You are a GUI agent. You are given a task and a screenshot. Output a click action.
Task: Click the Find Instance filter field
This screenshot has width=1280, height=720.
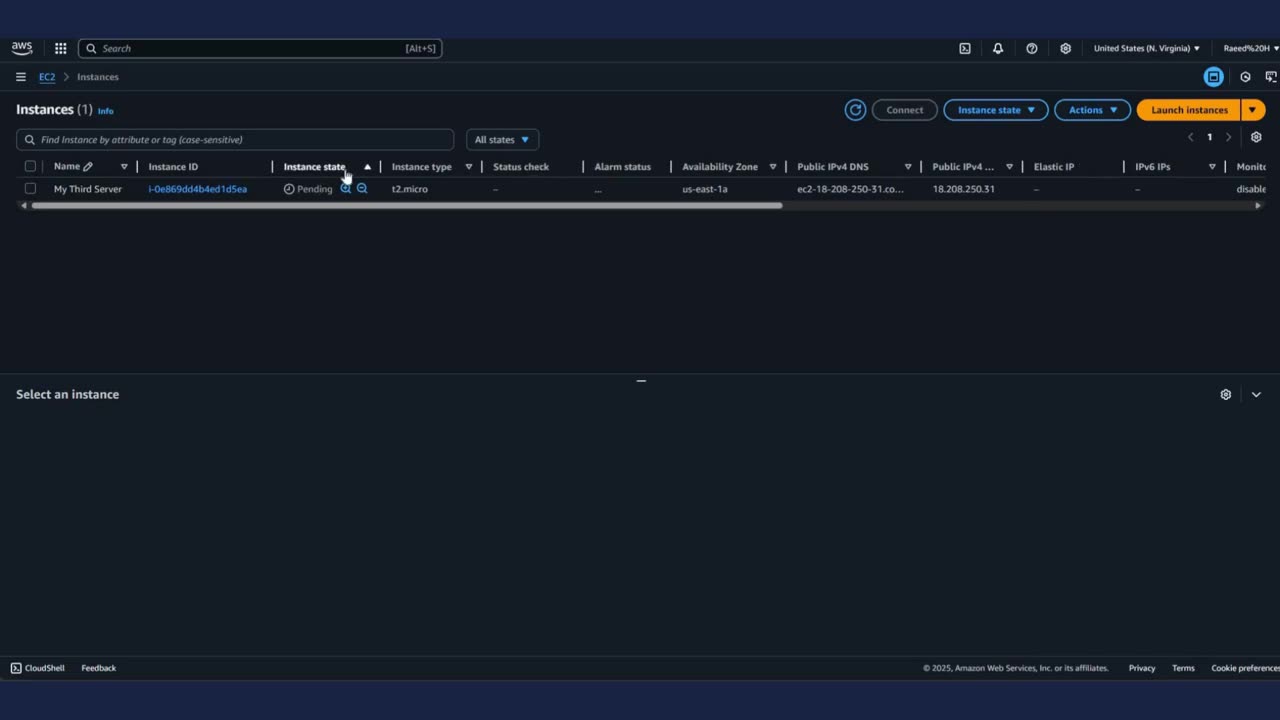(235, 140)
